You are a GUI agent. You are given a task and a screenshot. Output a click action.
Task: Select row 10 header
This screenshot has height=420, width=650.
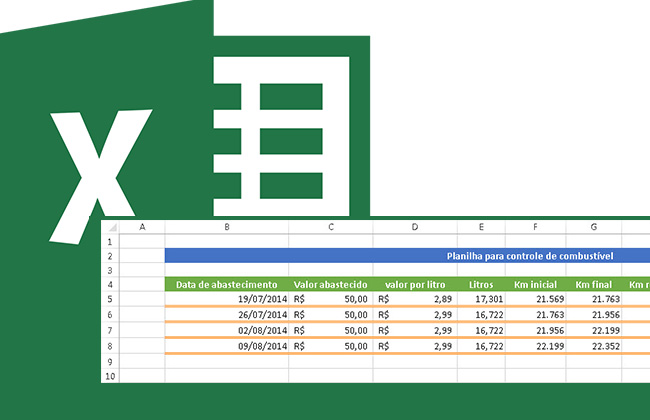tap(110, 376)
